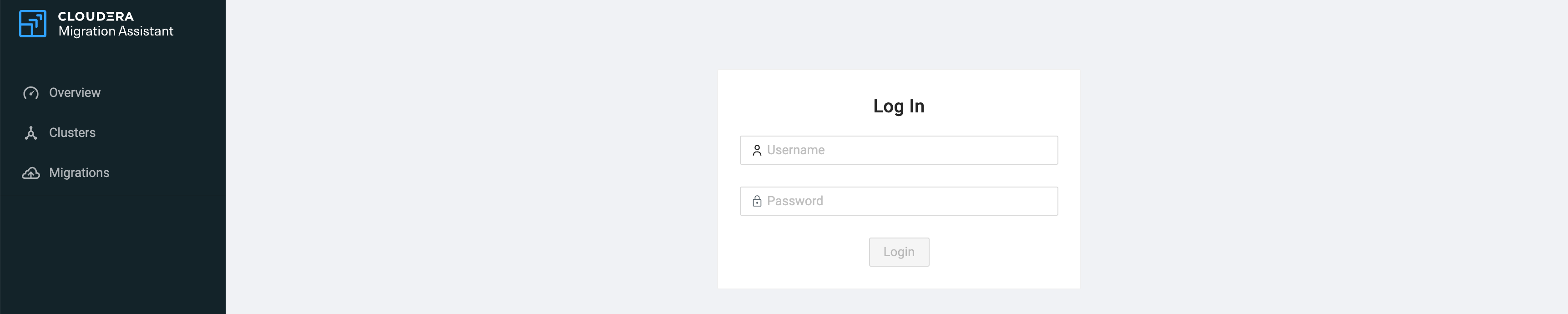The image size is (1568, 314).
Task: Go to the Clusters menu label
Action: coord(72,133)
